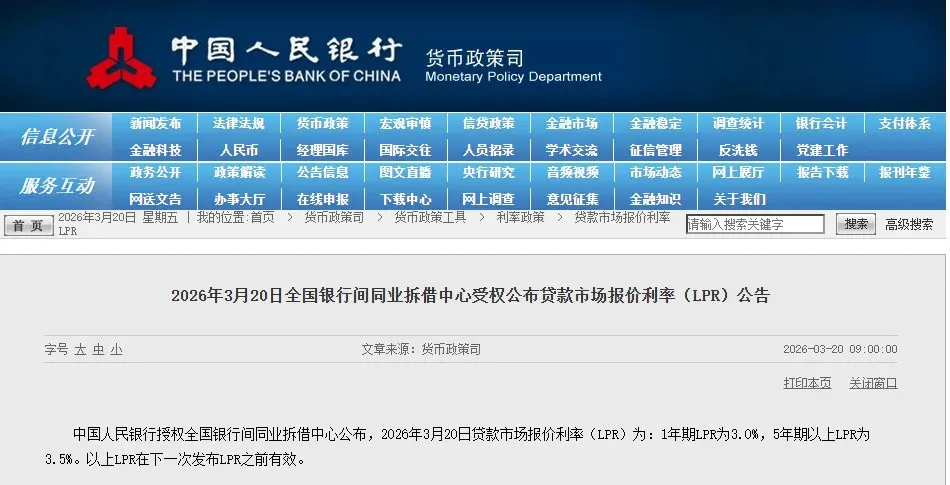Go to 支付体系
This screenshot has height=485, width=950.
coord(905,124)
